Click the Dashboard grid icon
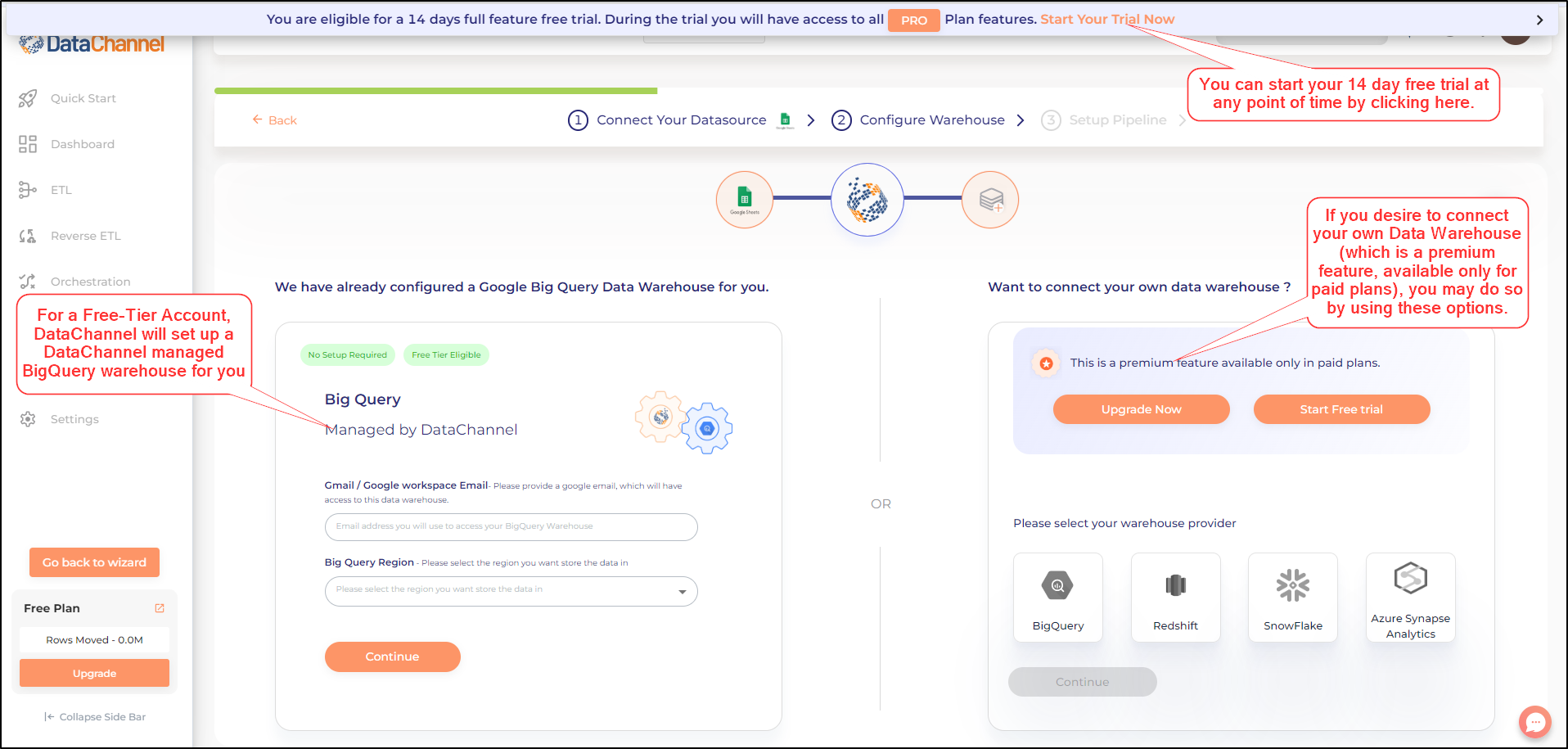This screenshot has width=1568, height=749. point(28,144)
